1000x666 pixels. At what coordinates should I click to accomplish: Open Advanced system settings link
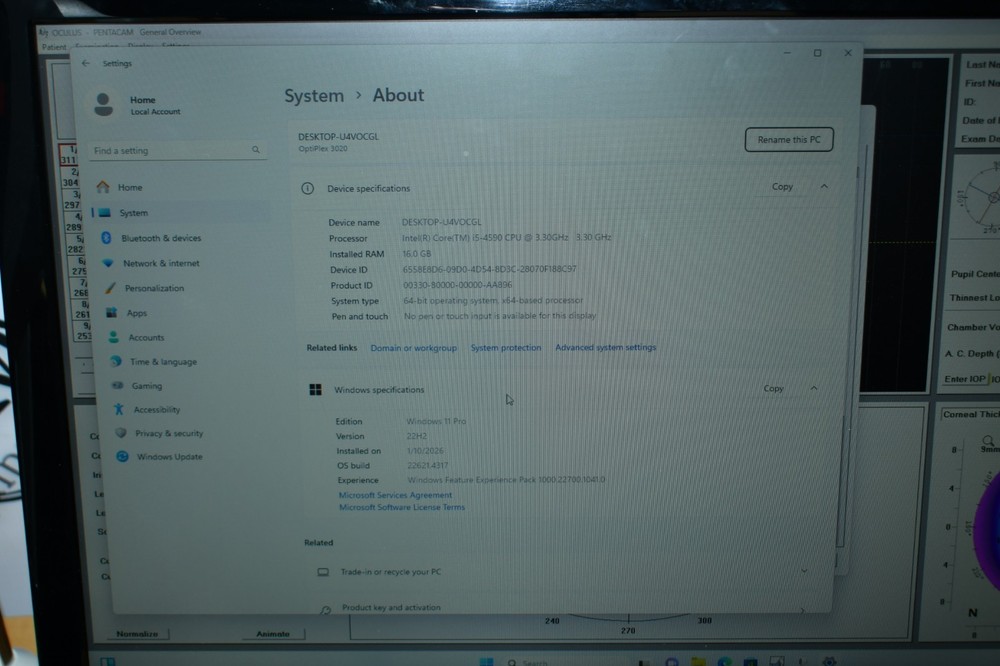(x=605, y=347)
